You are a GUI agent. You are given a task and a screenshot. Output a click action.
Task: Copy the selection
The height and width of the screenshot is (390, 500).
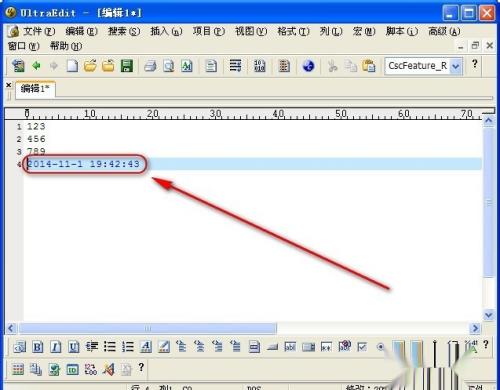pyautogui.click(x=350, y=66)
